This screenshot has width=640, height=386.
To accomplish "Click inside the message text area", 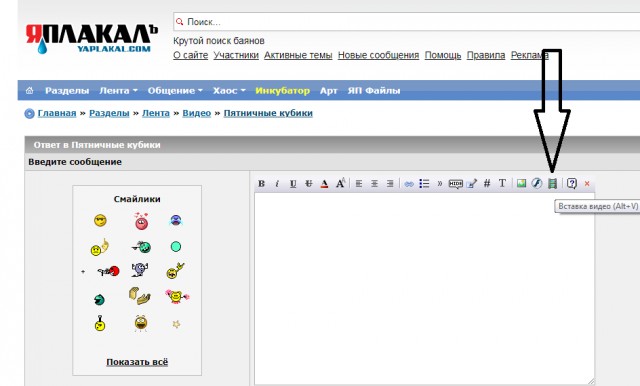I will [x=424, y=288].
